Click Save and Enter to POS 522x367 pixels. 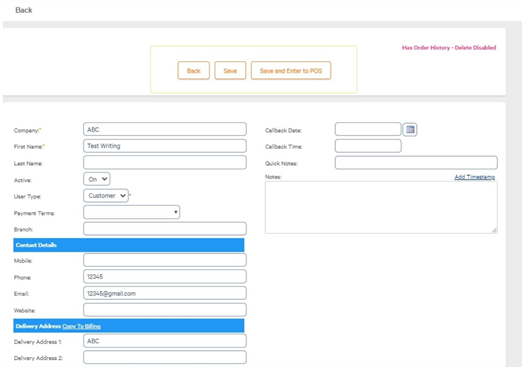click(x=291, y=71)
